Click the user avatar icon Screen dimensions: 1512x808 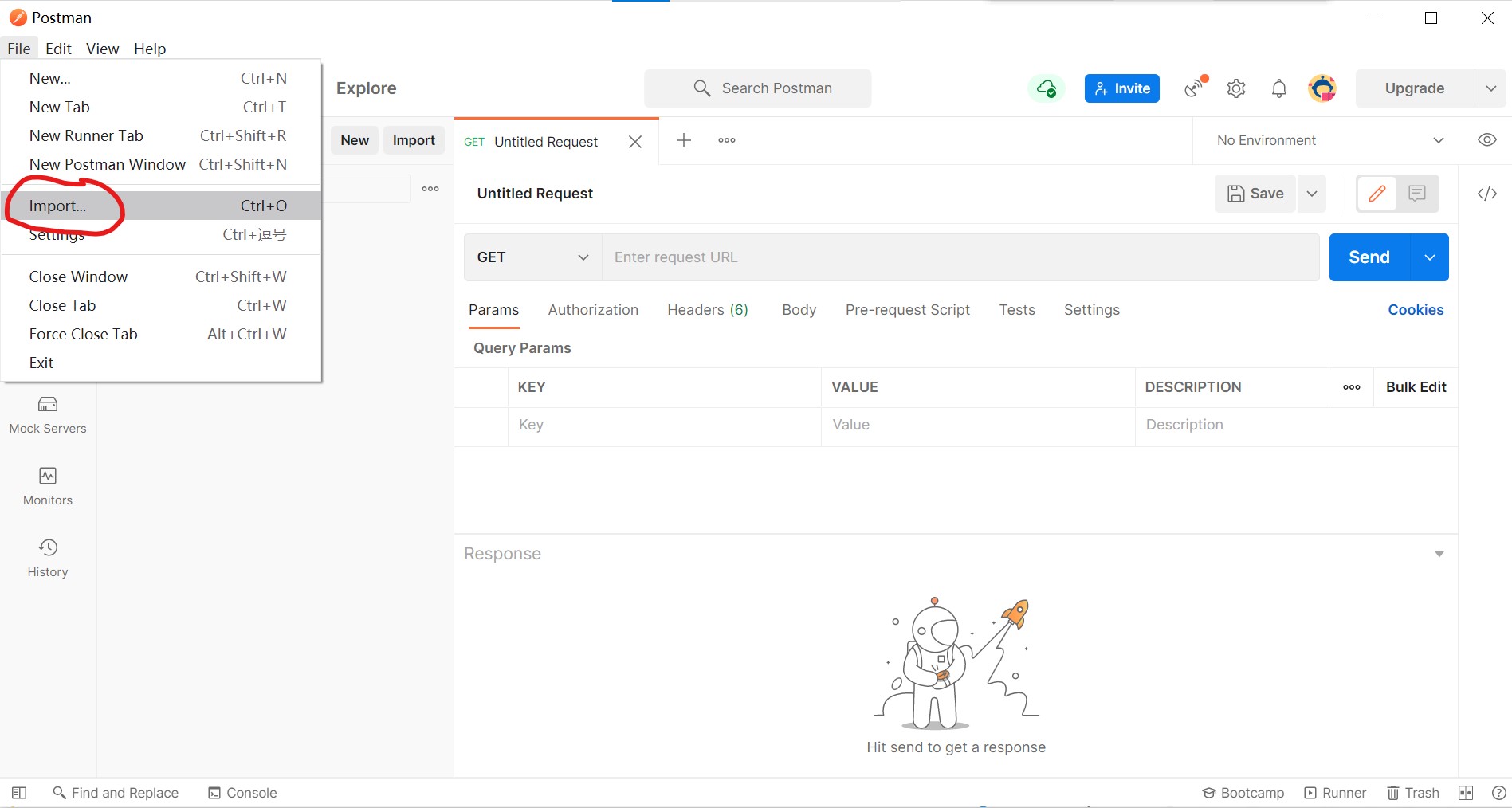1322,88
